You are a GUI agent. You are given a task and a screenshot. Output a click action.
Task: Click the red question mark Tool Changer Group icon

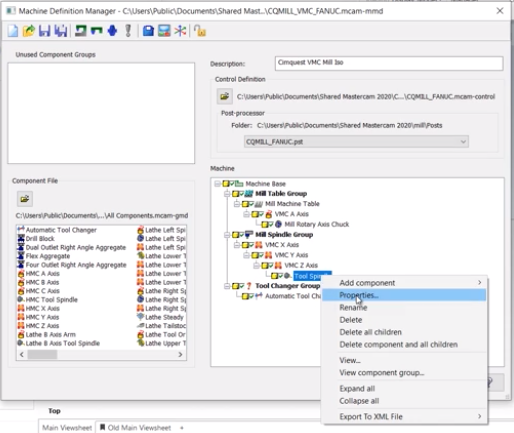249,286
